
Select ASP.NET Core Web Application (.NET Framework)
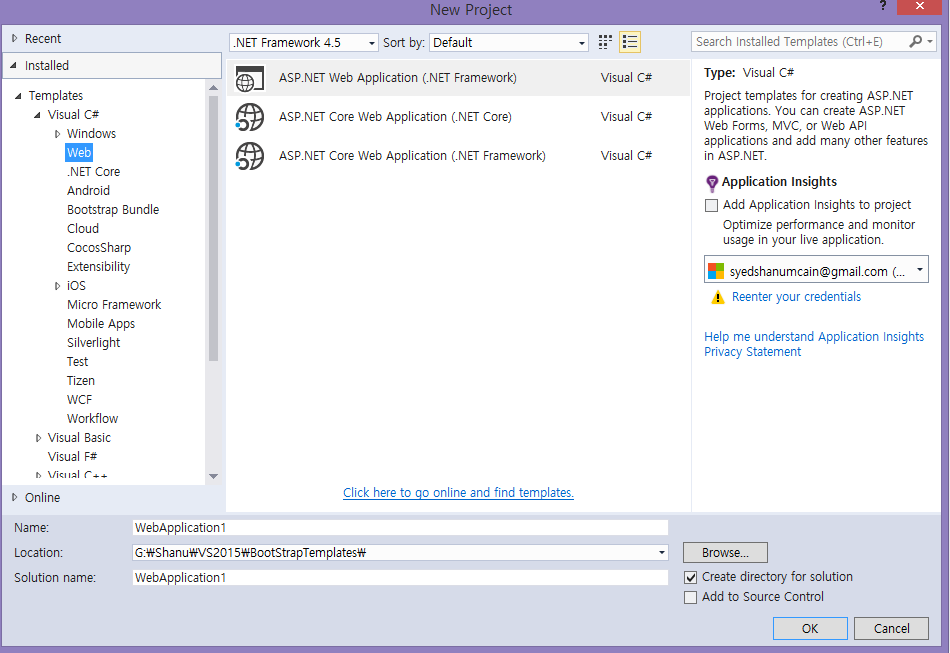pyautogui.click(x=459, y=156)
